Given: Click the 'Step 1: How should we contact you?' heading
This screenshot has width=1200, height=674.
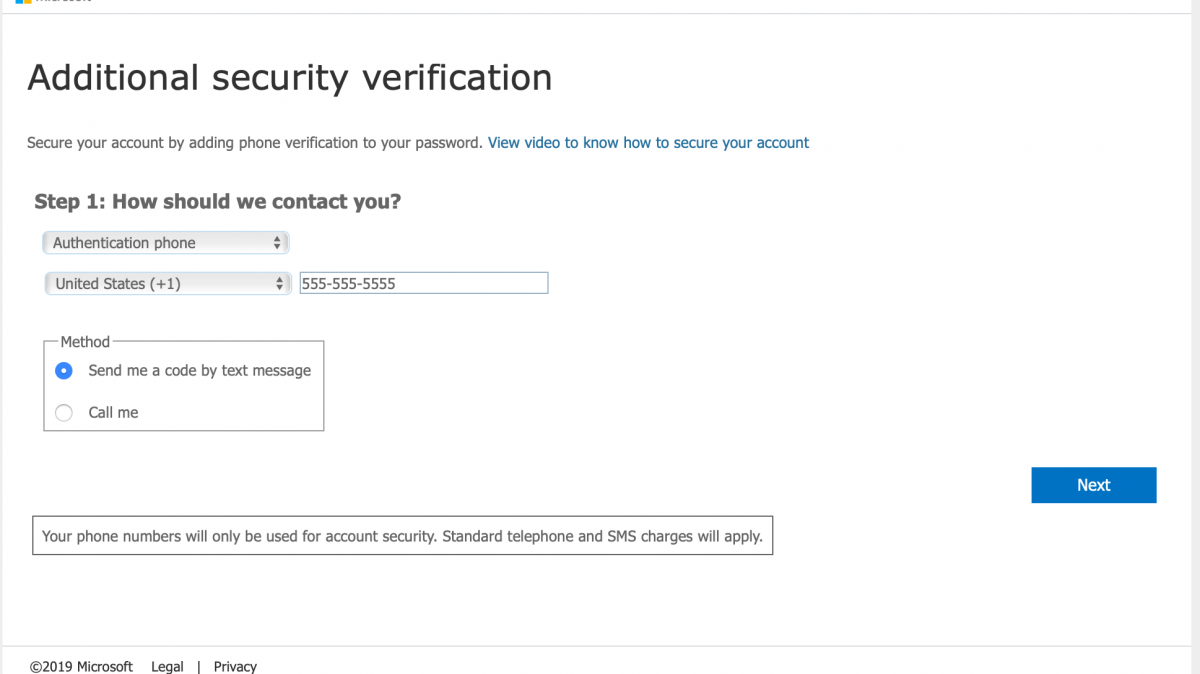Looking at the screenshot, I should pyautogui.click(x=217, y=202).
